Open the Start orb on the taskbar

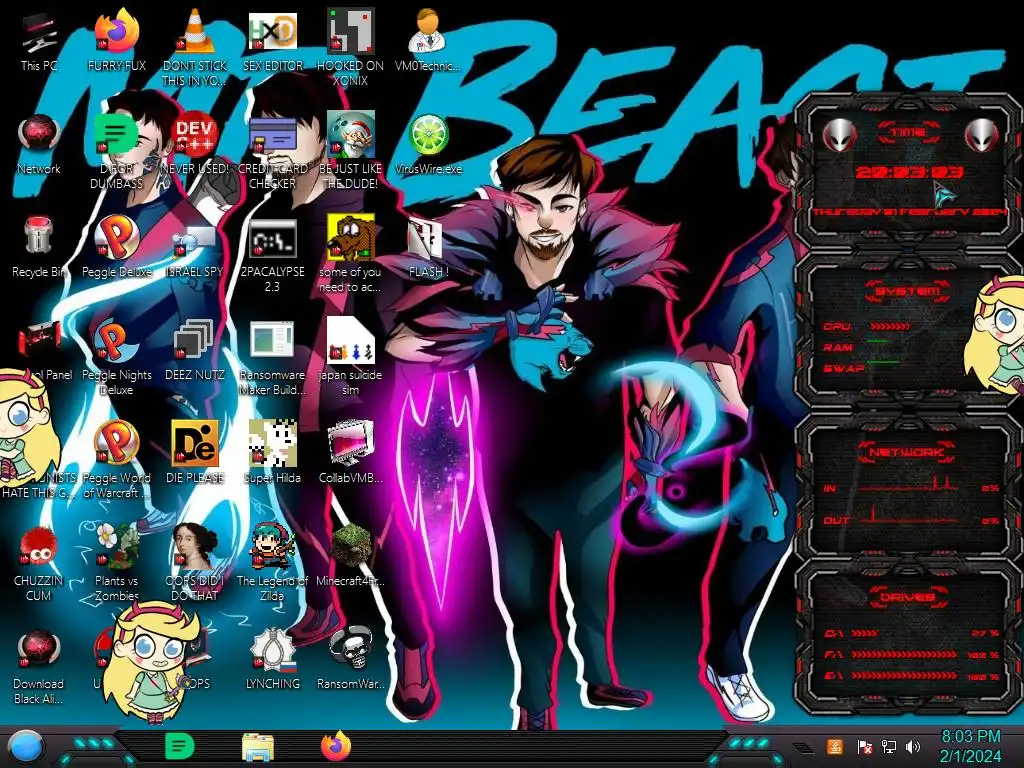pyautogui.click(x=26, y=746)
